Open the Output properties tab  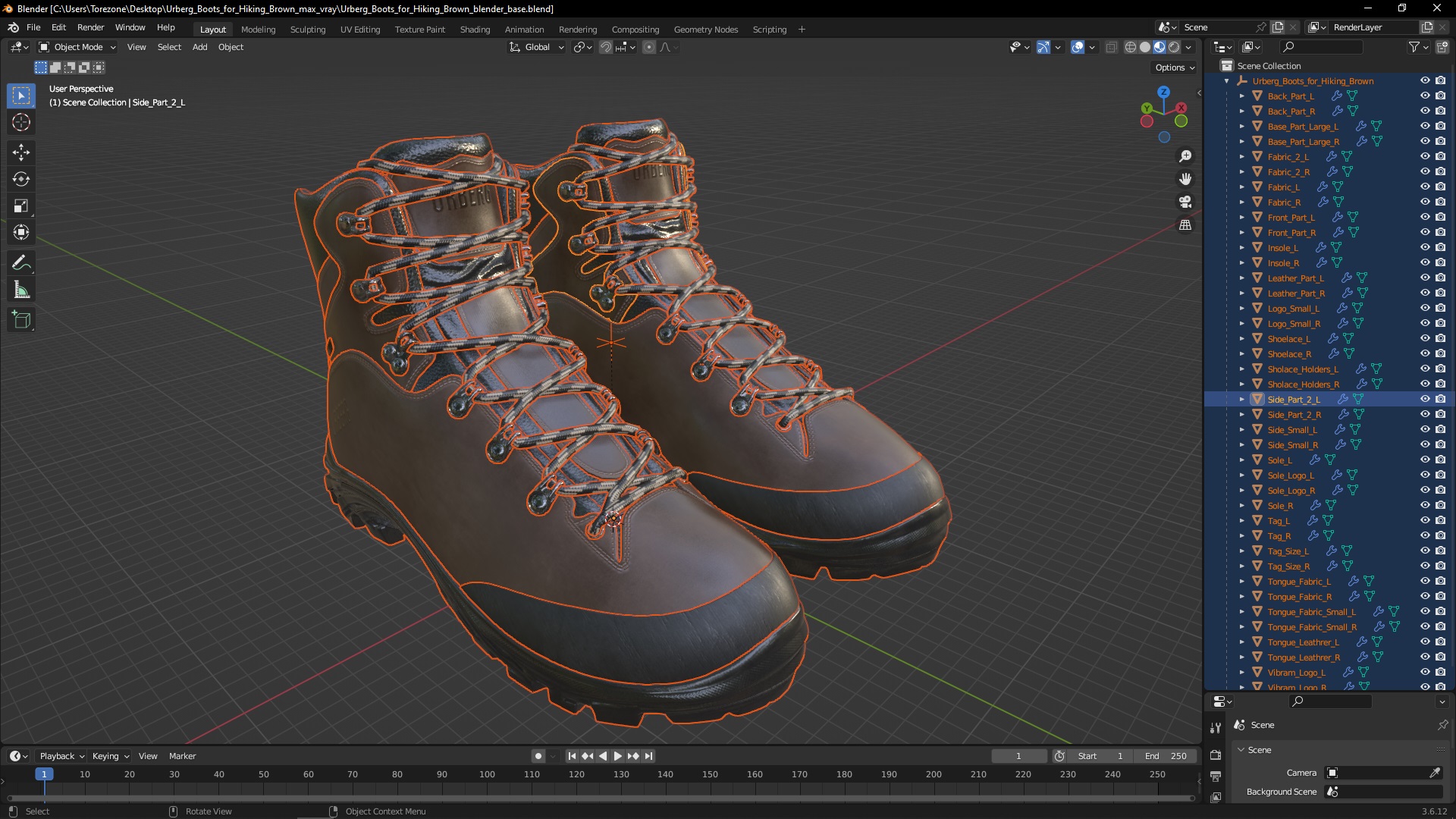click(x=1216, y=777)
